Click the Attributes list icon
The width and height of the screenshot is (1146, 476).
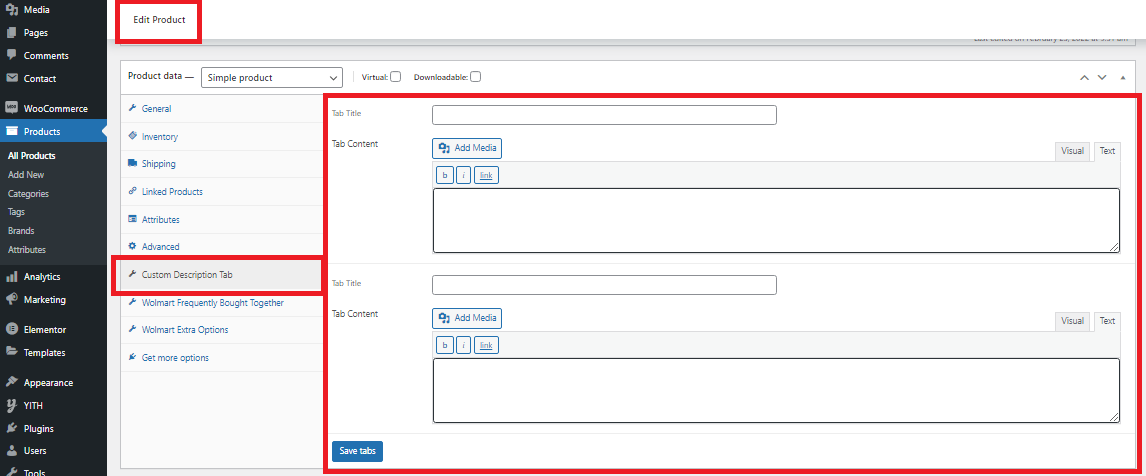pos(132,219)
